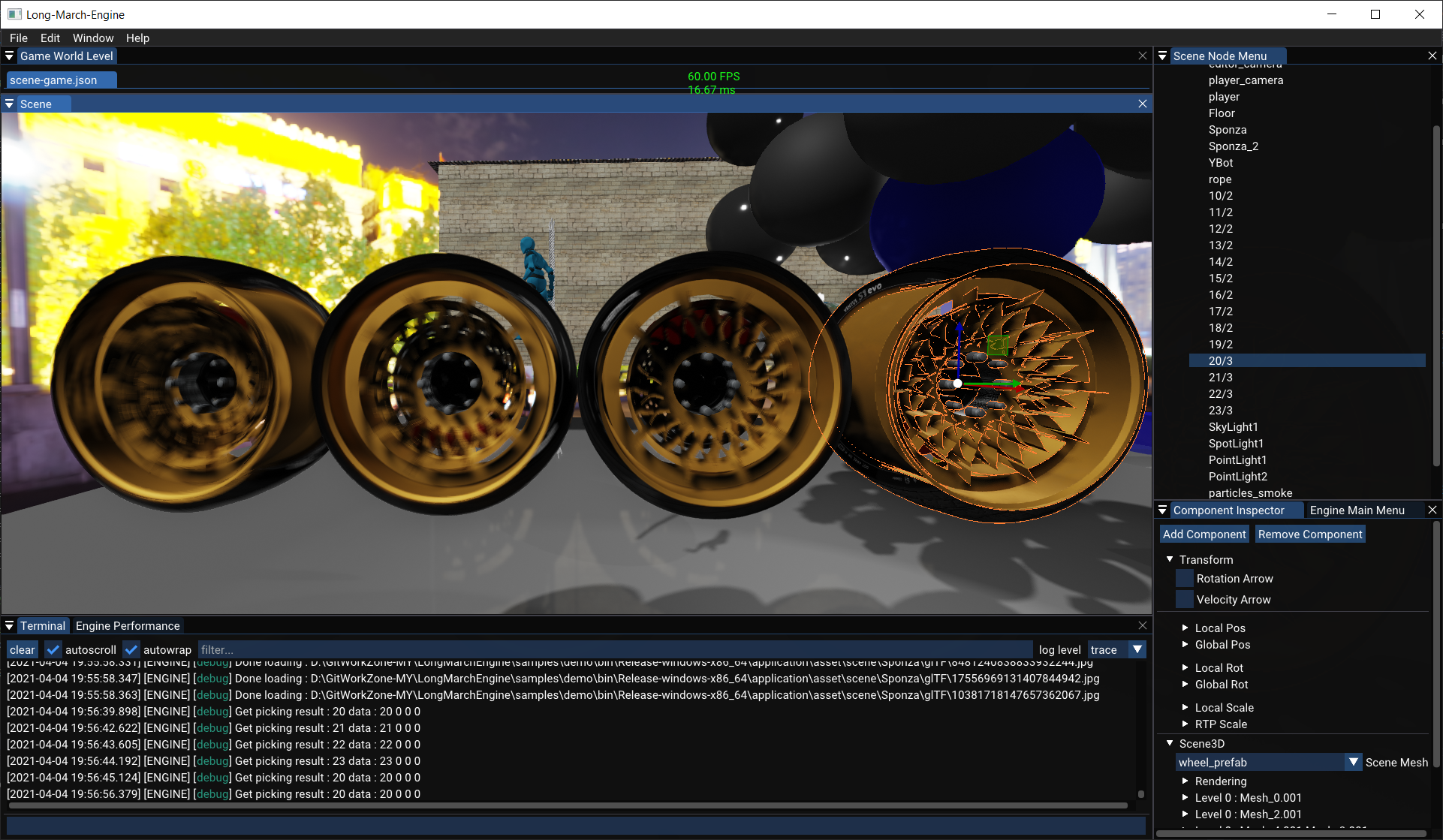The height and width of the screenshot is (840, 1443).
Task: Click the terminal filter input field
Action: [614, 650]
